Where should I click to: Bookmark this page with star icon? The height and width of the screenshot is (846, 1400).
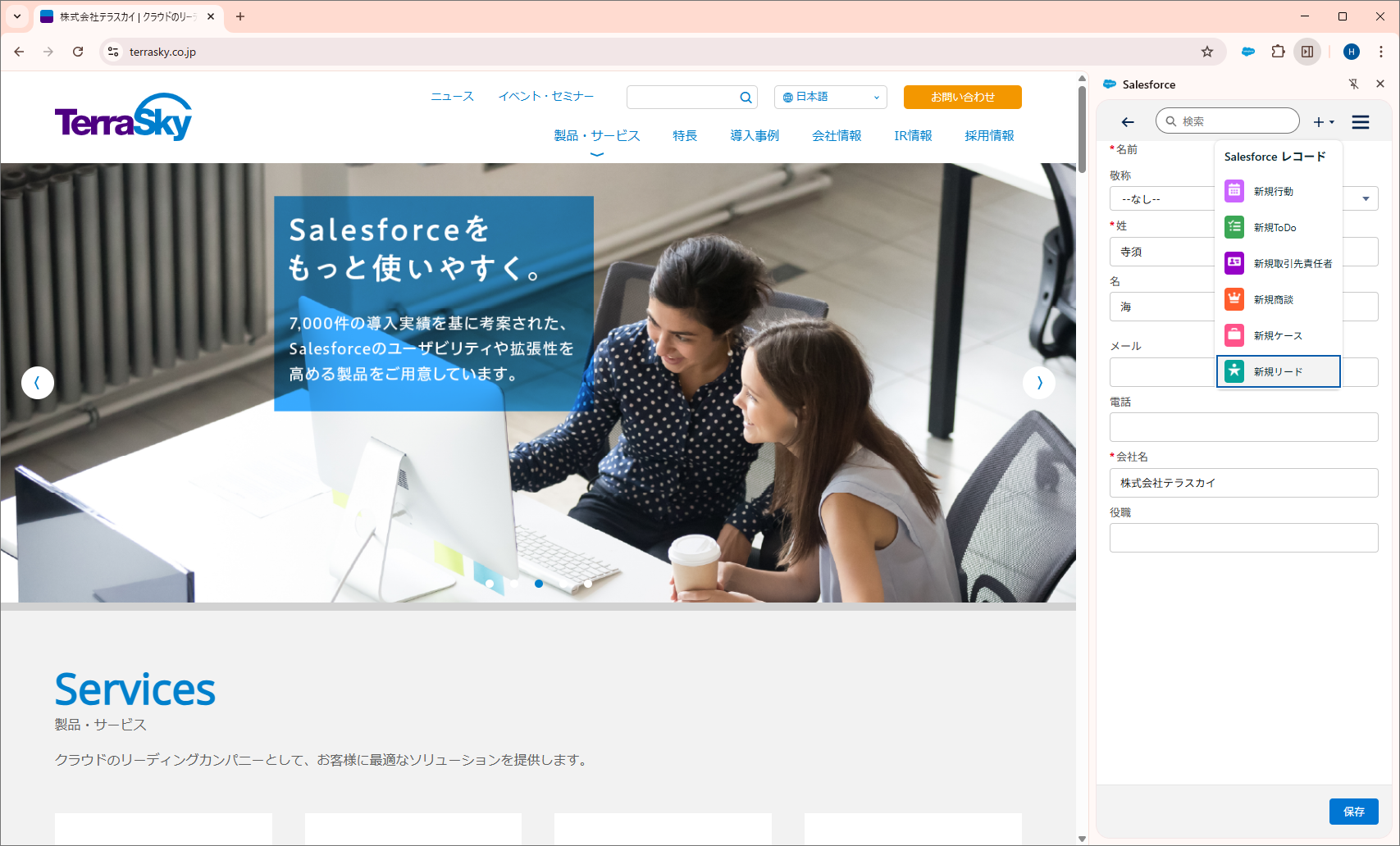click(x=1207, y=52)
